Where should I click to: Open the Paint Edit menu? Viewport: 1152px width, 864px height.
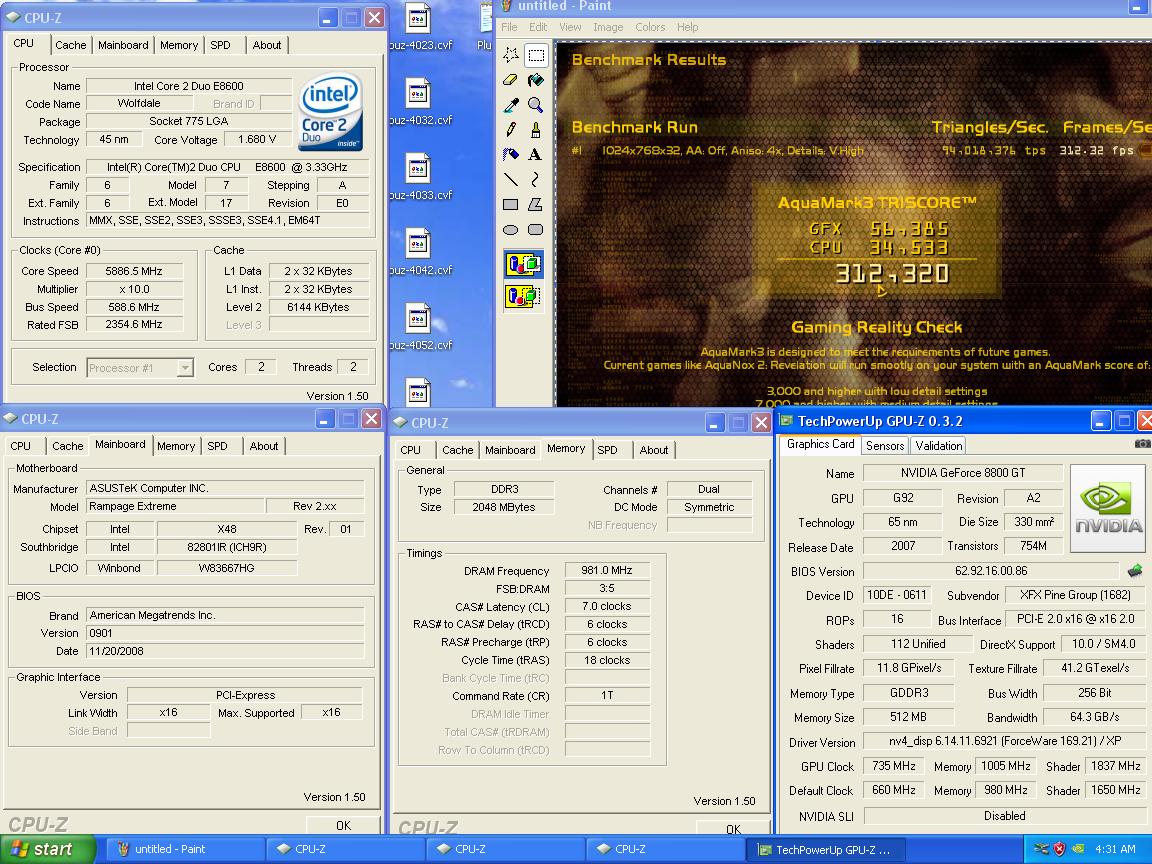click(x=538, y=27)
